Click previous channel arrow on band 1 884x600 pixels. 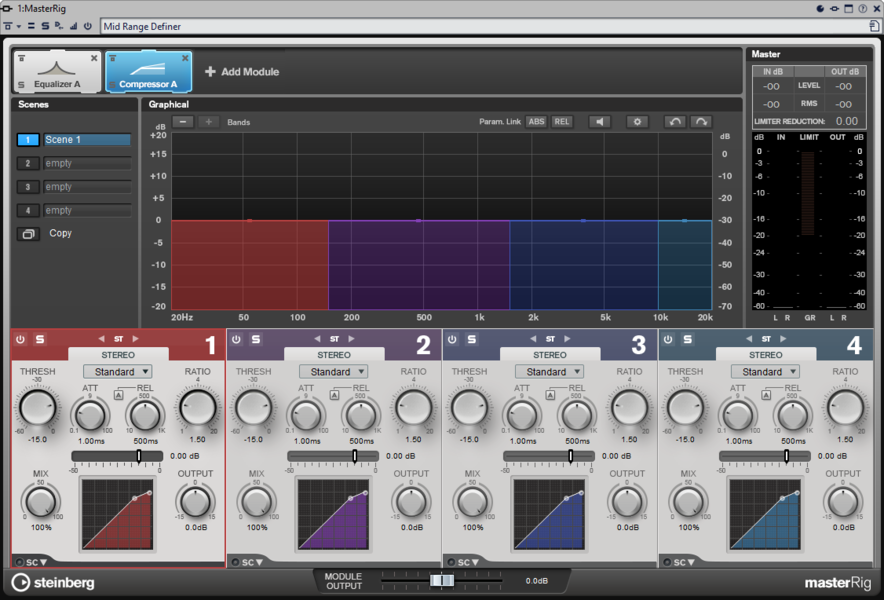click(101, 339)
